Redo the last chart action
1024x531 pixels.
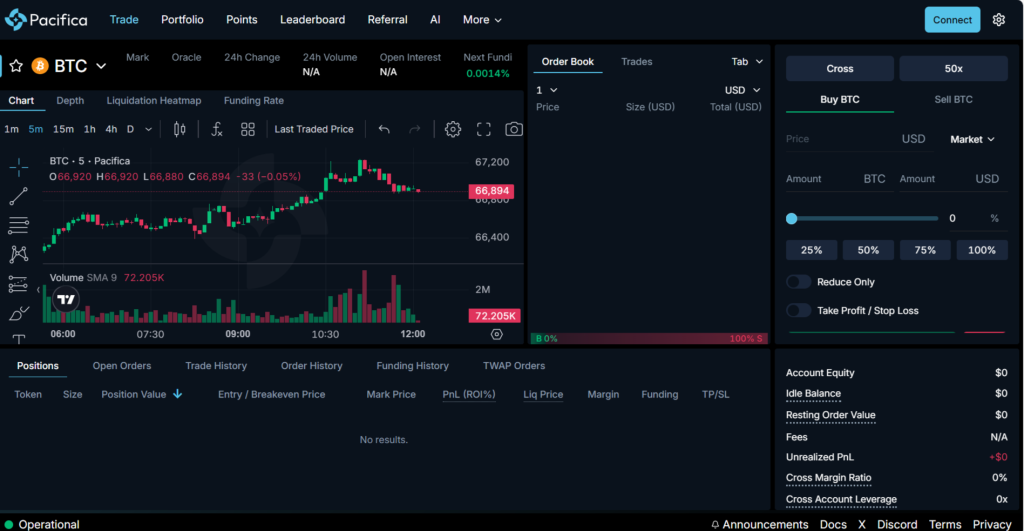coord(415,129)
